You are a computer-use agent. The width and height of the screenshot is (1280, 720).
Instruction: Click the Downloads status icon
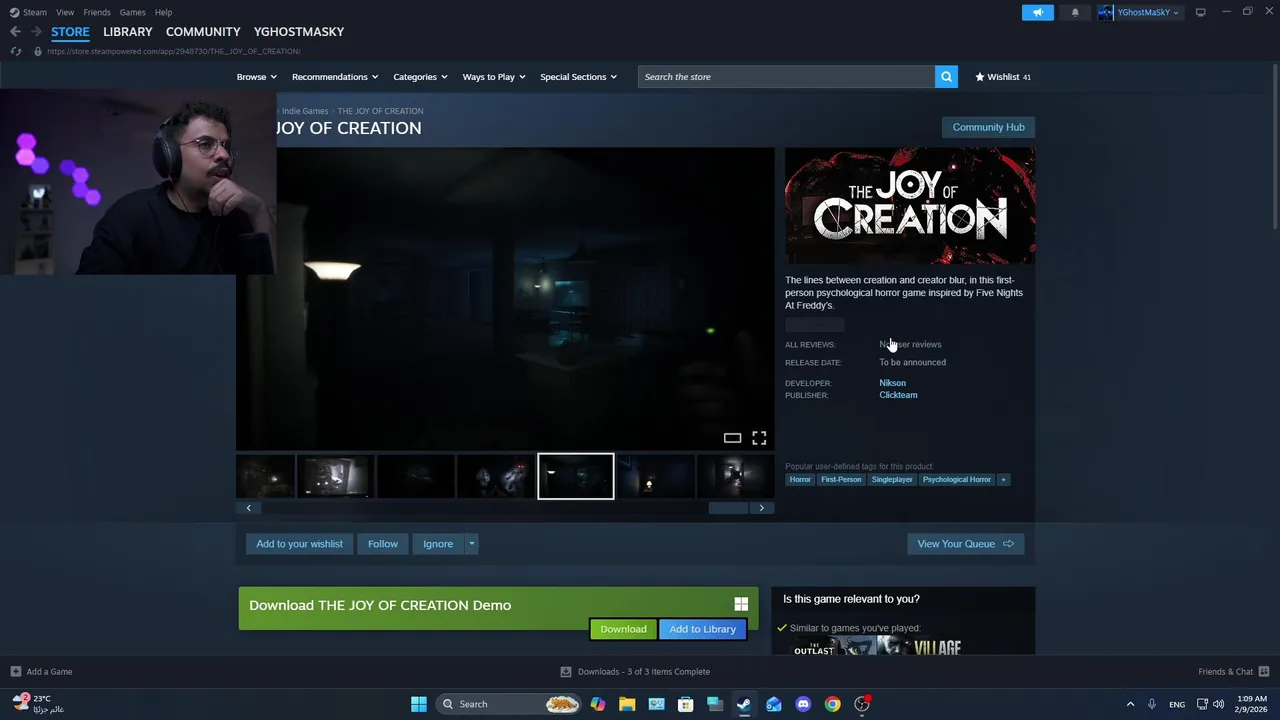(x=566, y=671)
